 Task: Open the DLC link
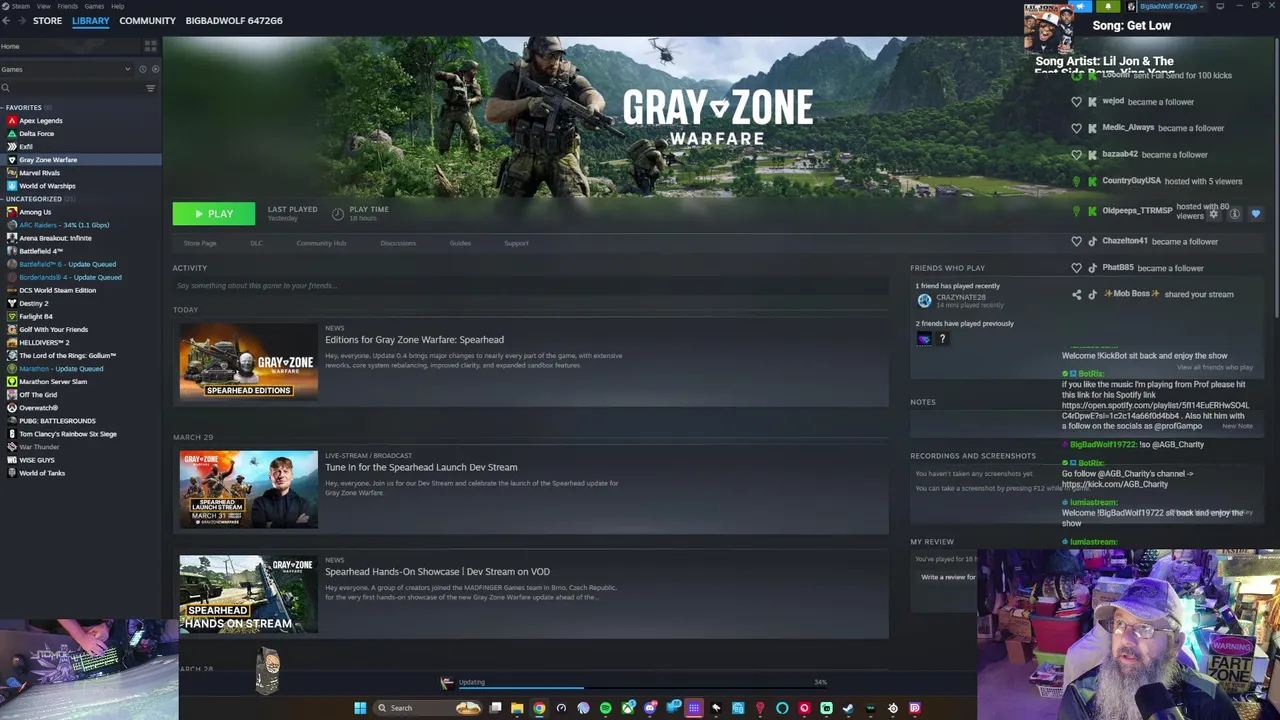pyautogui.click(x=256, y=243)
